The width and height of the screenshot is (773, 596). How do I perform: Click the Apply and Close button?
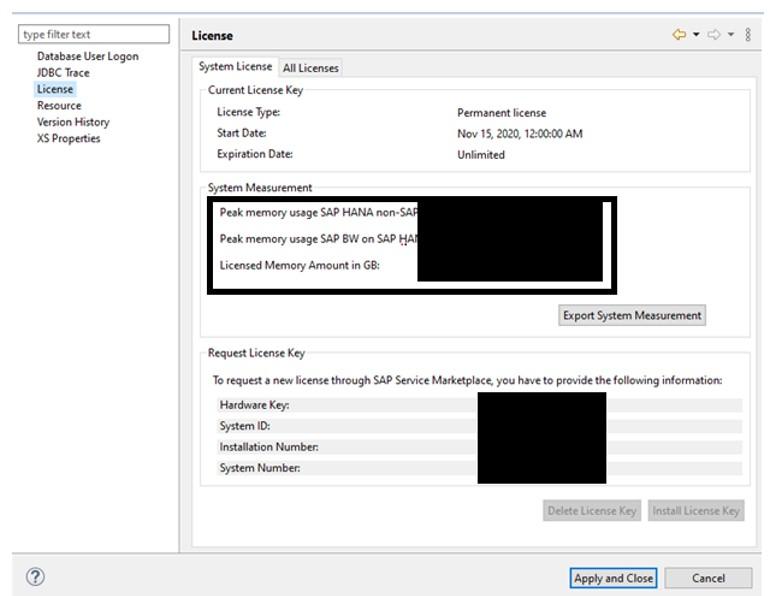613,578
